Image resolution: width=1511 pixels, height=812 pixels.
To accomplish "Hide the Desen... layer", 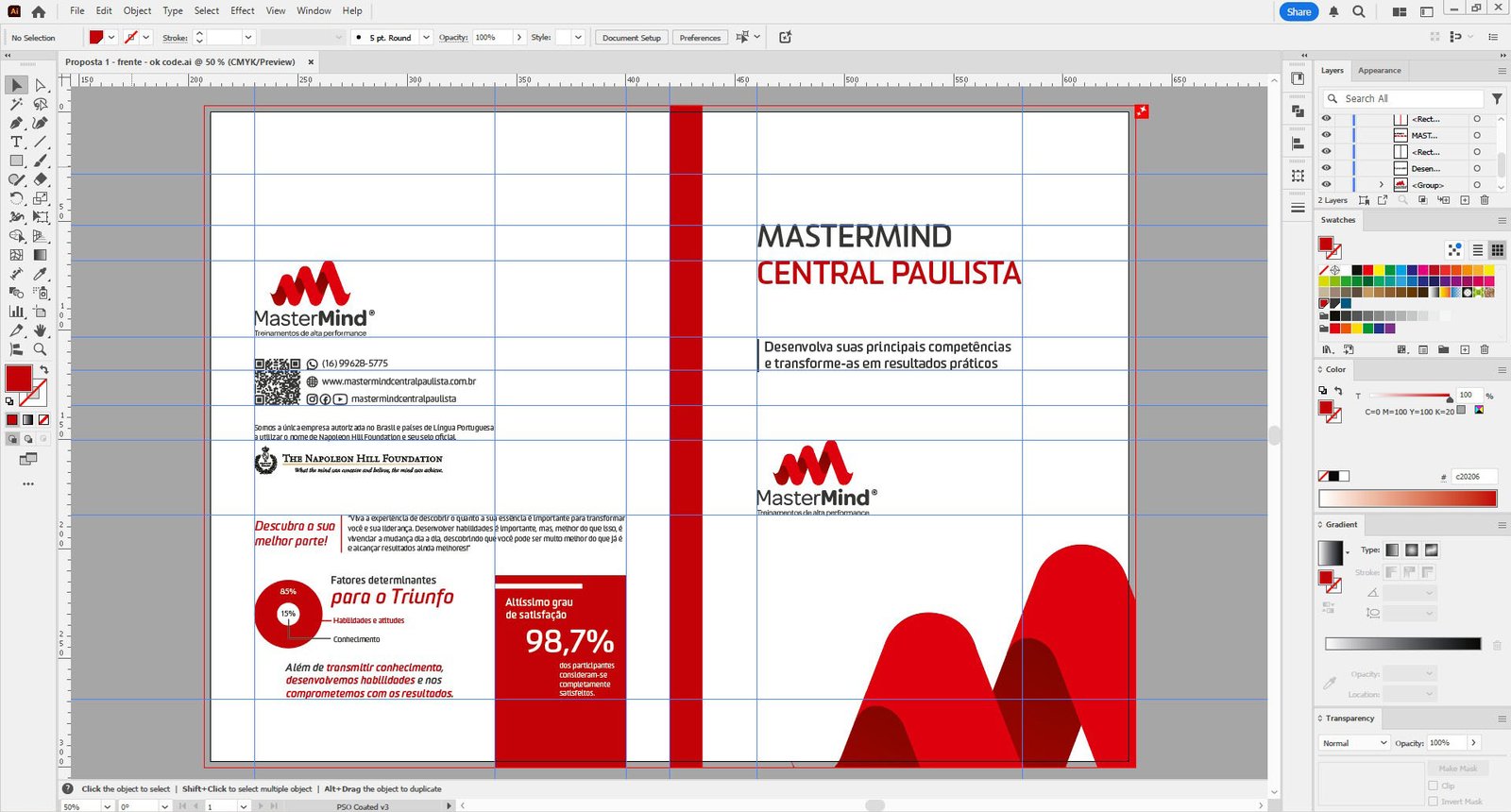I will pyautogui.click(x=1326, y=168).
